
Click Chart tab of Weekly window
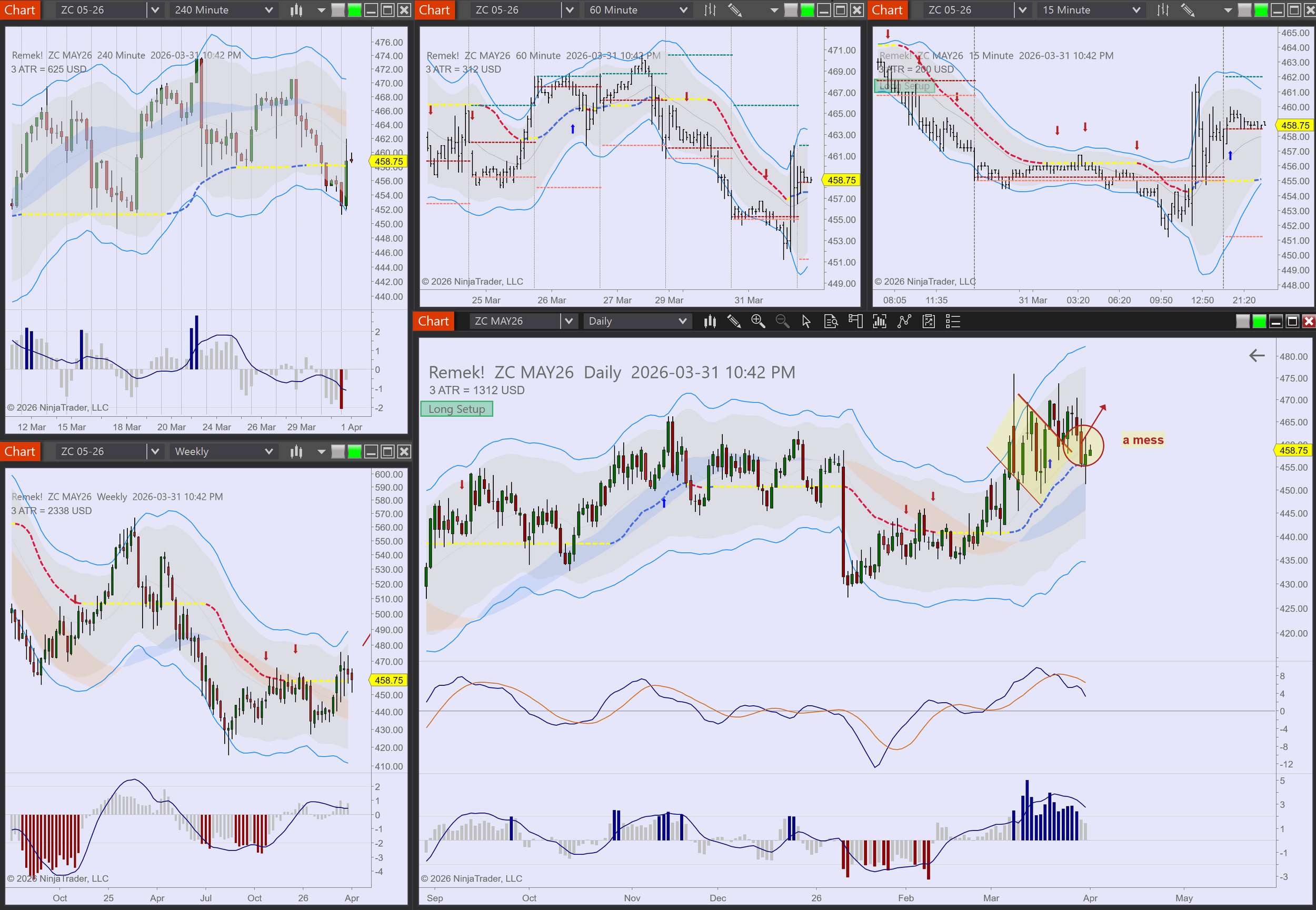coord(20,452)
